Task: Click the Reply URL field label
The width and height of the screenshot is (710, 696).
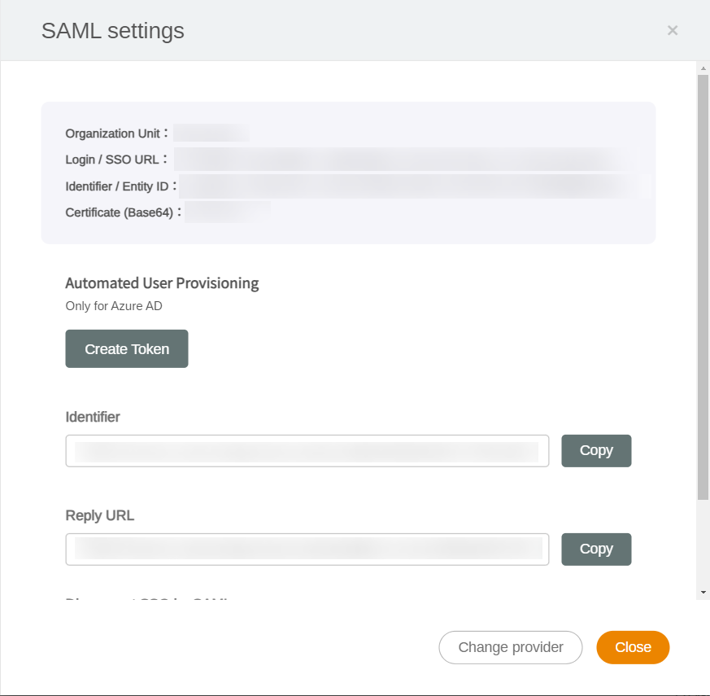Action: pyautogui.click(x=100, y=516)
